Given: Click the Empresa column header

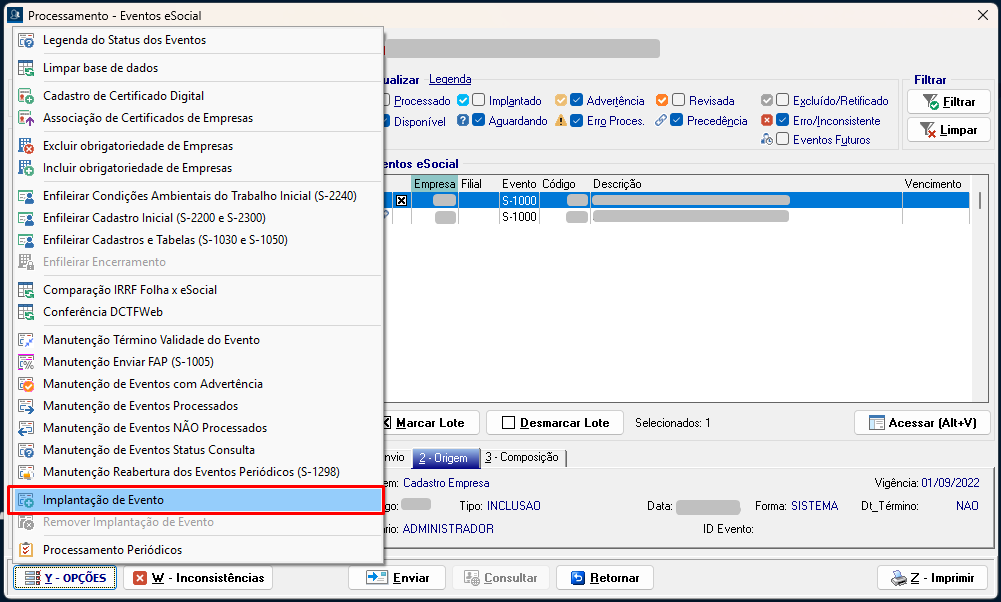Looking at the screenshot, I should (434, 184).
